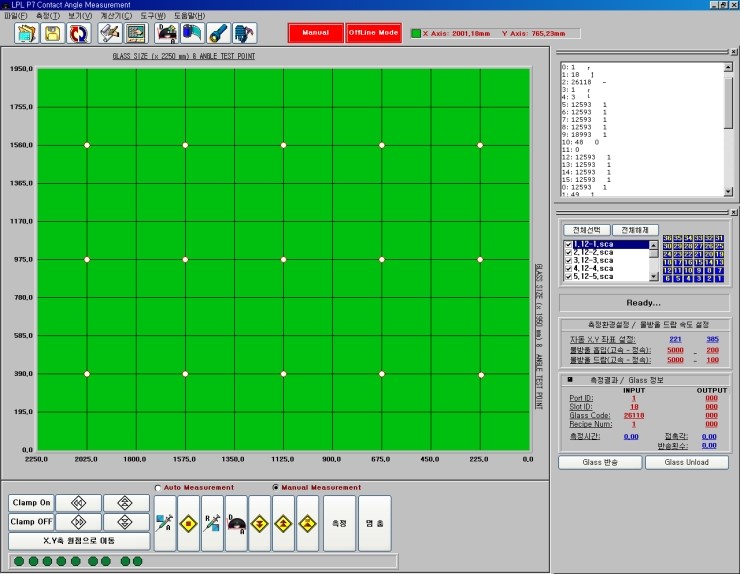Viewport: 740px width, 574px height.
Task: Click the double-down-arrow diamond move button
Action: click(126, 522)
